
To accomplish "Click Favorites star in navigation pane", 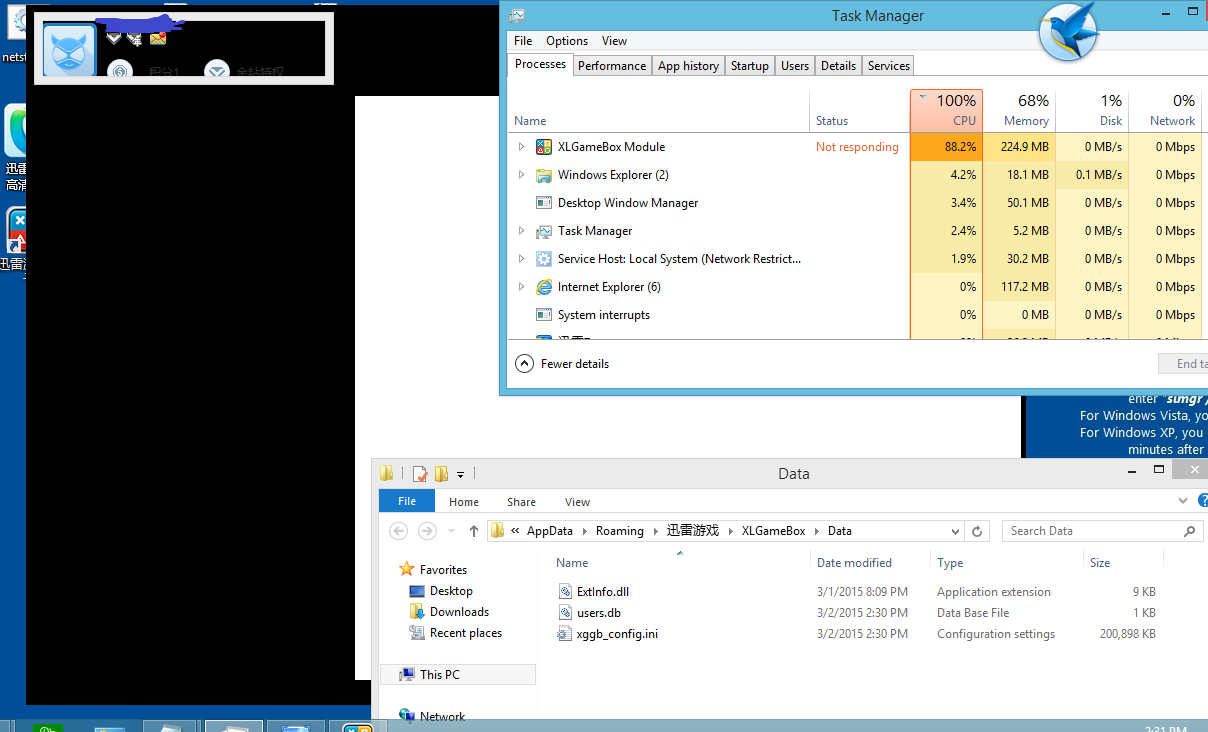I will pos(407,569).
